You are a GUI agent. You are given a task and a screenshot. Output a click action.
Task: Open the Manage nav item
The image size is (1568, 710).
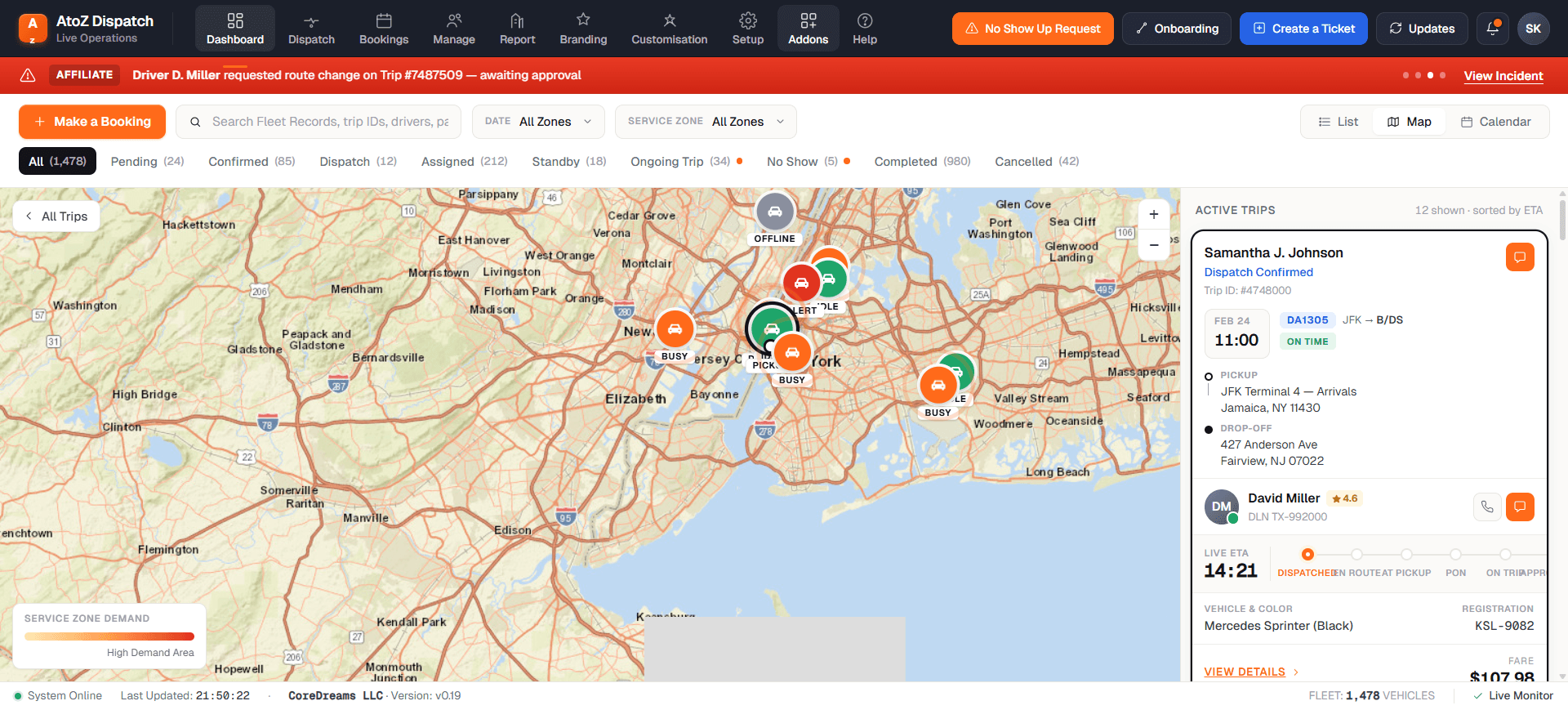[454, 29]
